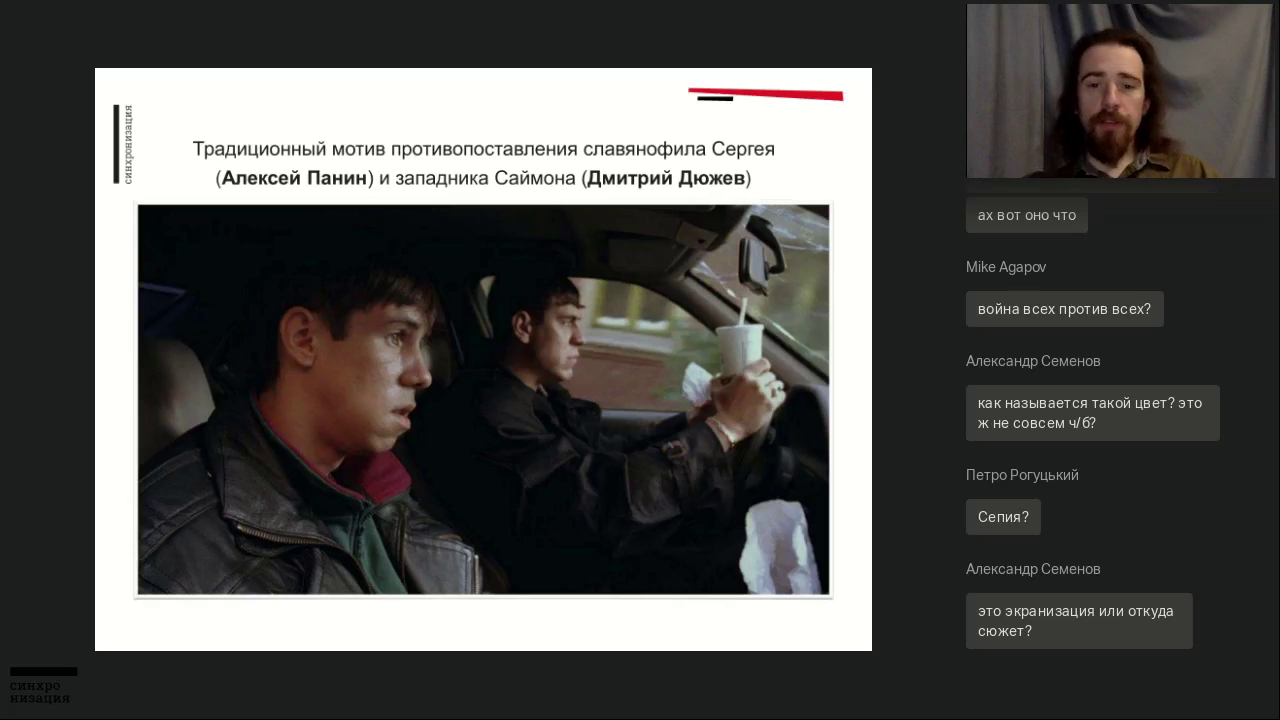
Task: Select the bold «Алексей Панин» text
Action: 294,178
